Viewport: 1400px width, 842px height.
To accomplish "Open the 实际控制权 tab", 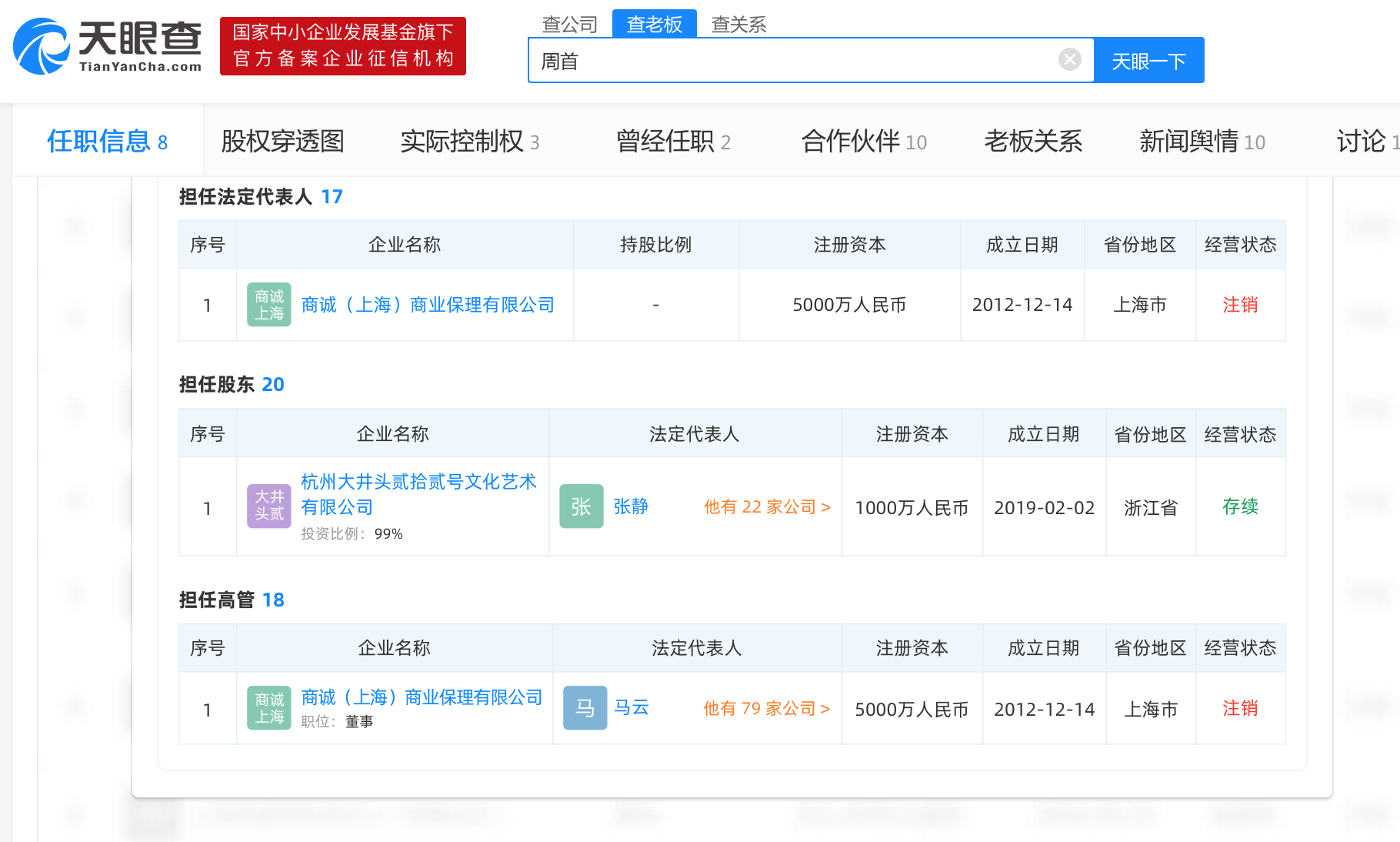I will 470,141.
